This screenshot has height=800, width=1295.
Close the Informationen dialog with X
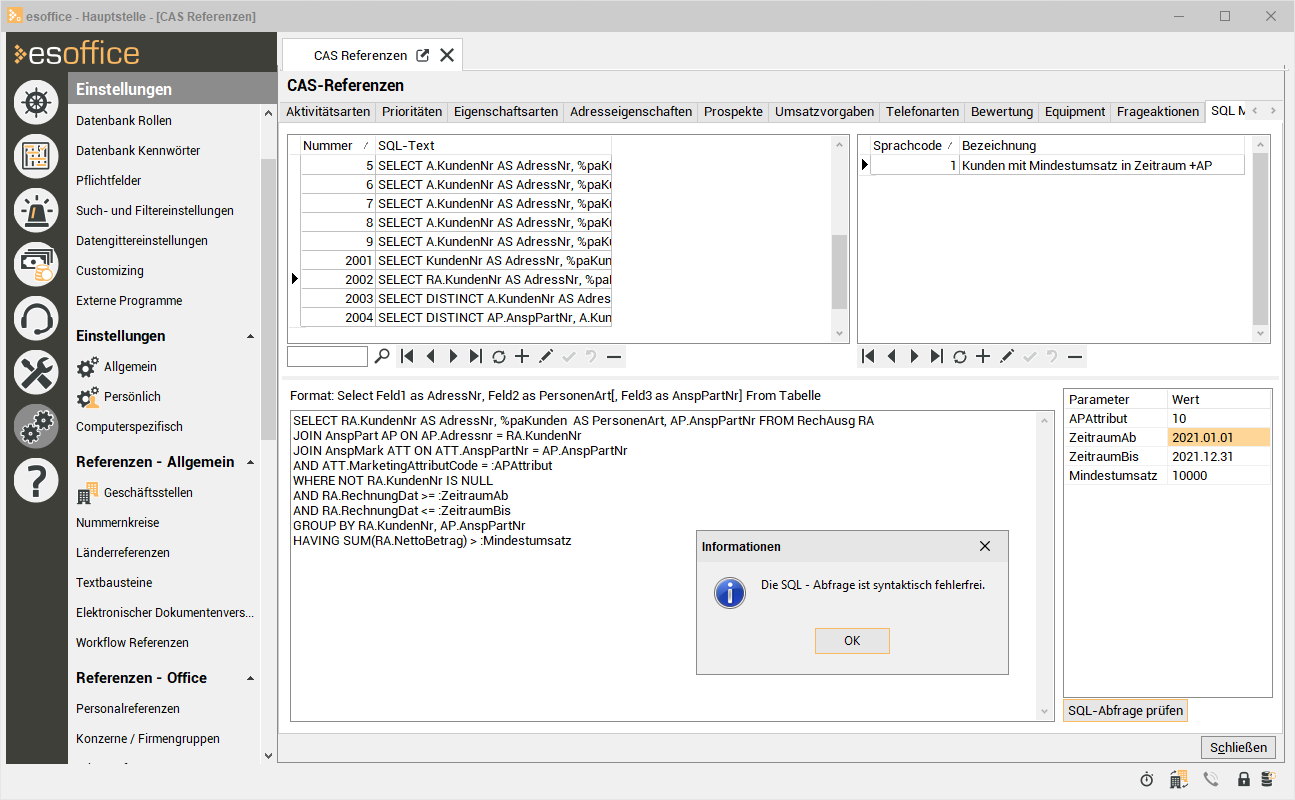click(985, 546)
